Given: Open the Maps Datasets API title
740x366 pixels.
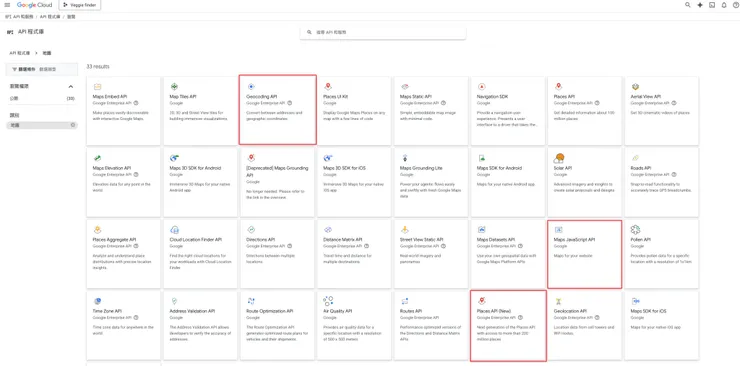Looking at the screenshot, I should point(496,240).
